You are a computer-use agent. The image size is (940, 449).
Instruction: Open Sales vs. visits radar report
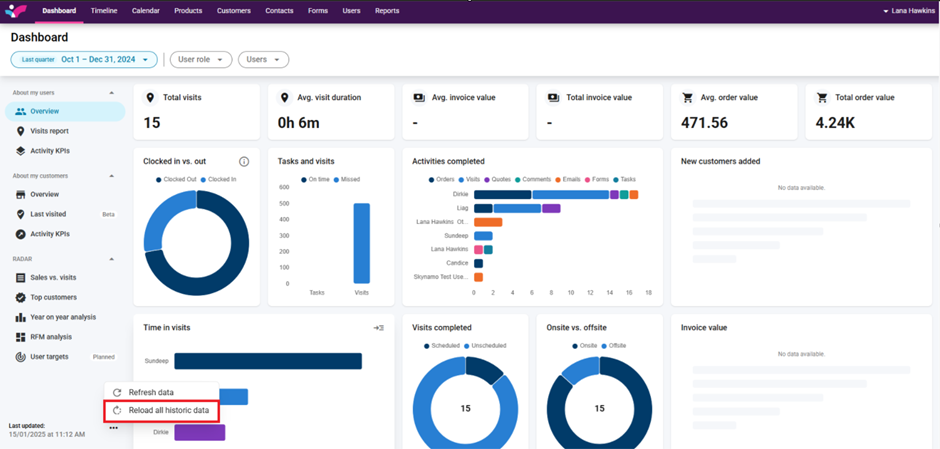pyautogui.click(x=53, y=277)
